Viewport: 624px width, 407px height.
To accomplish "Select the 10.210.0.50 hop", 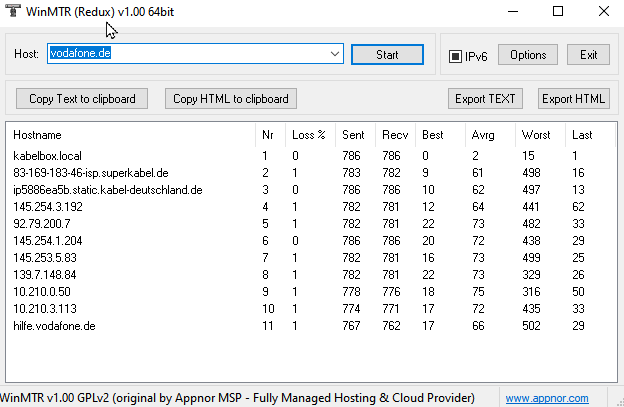I will (x=311, y=292).
